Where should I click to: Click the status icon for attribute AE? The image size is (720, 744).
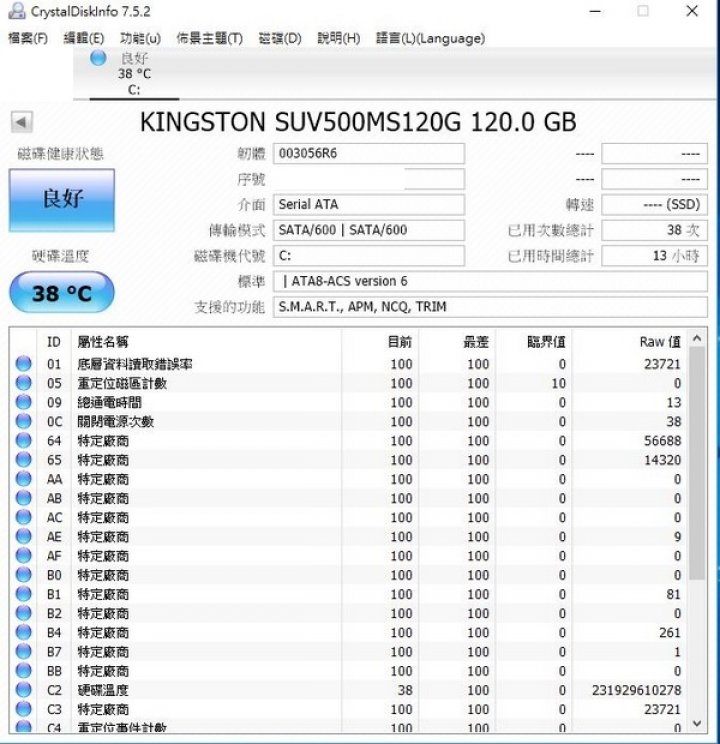coord(23,536)
